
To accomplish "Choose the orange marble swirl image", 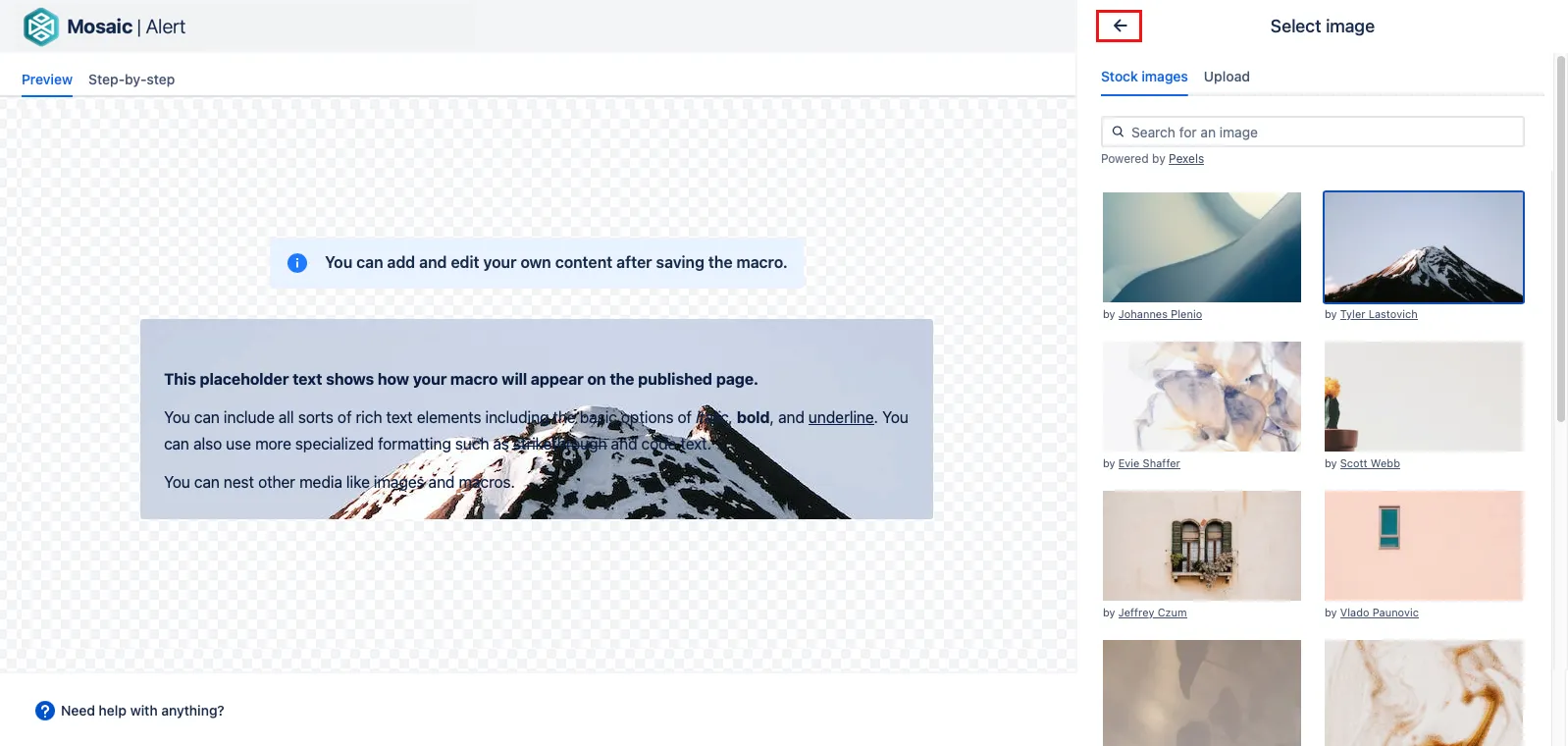I will click(1424, 693).
